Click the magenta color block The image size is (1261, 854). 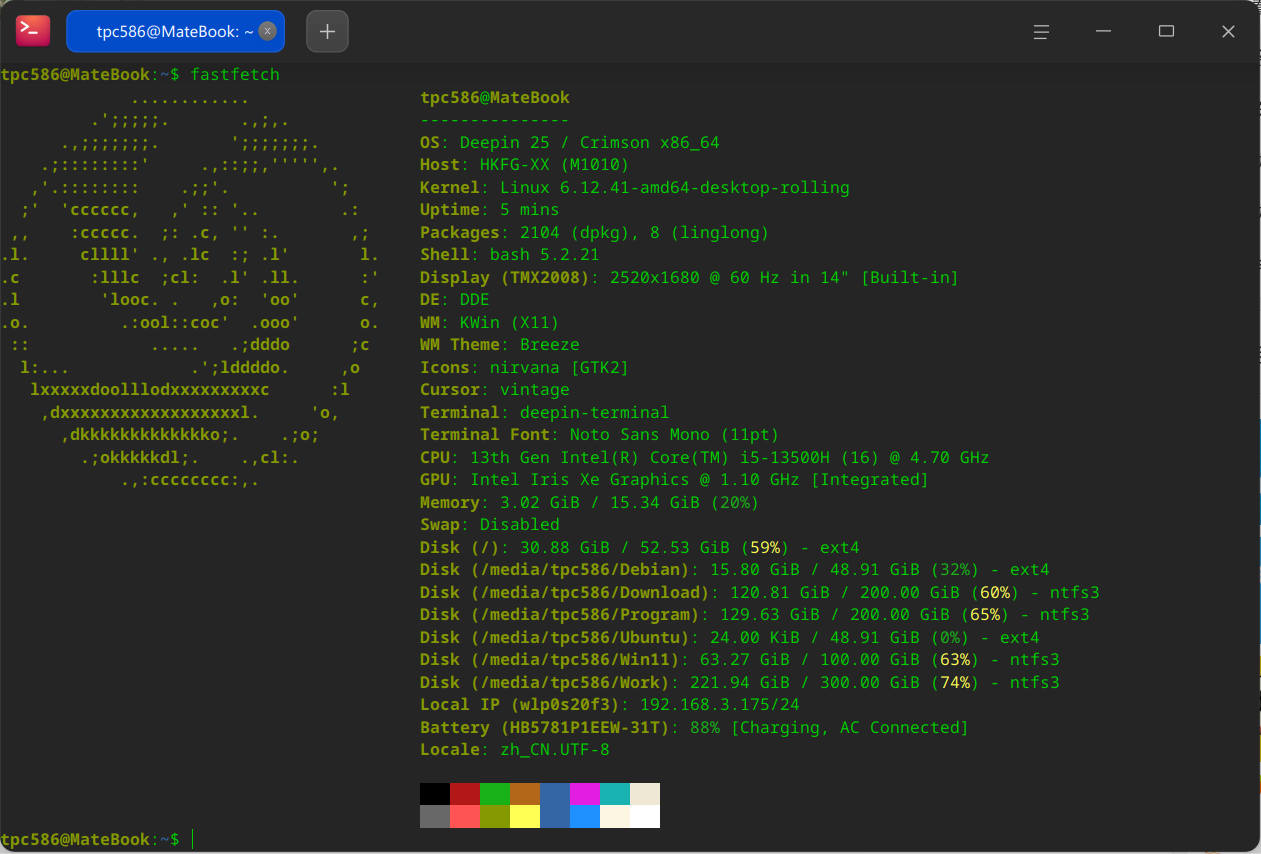(x=585, y=794)
